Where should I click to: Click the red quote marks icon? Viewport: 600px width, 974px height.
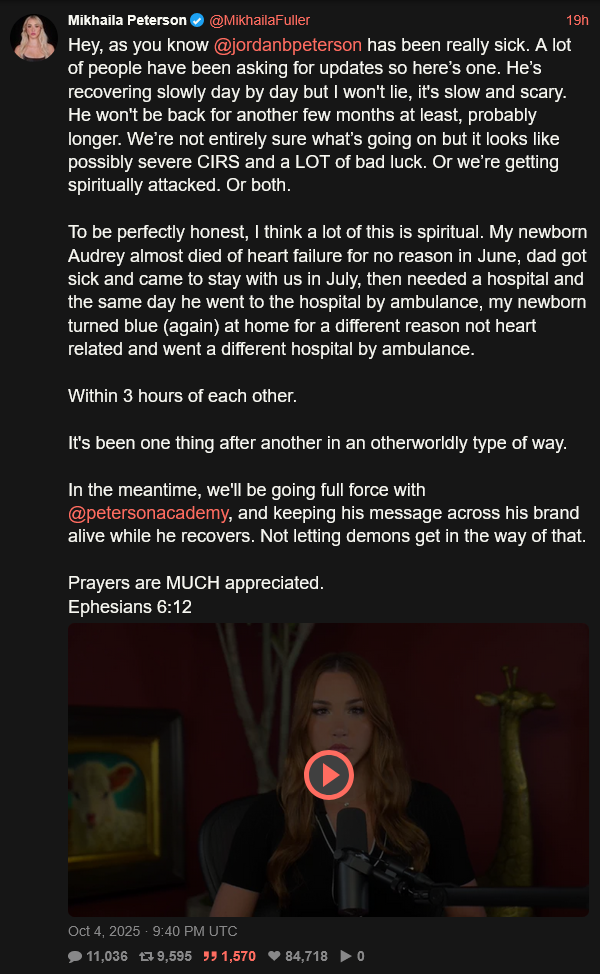pyautogui.click(x=211, y=957)
